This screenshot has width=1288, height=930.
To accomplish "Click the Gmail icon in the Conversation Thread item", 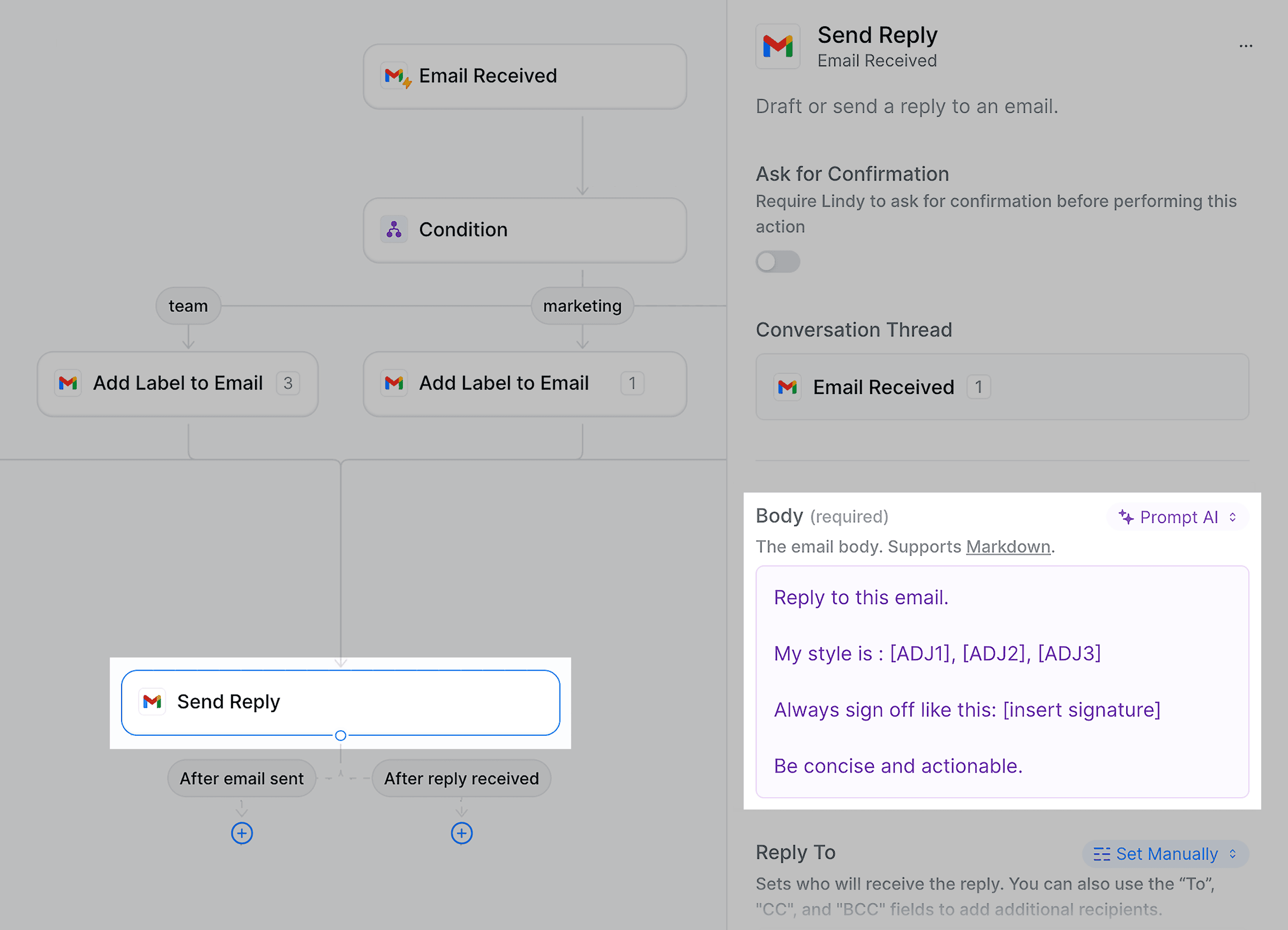I will point(787,387).
